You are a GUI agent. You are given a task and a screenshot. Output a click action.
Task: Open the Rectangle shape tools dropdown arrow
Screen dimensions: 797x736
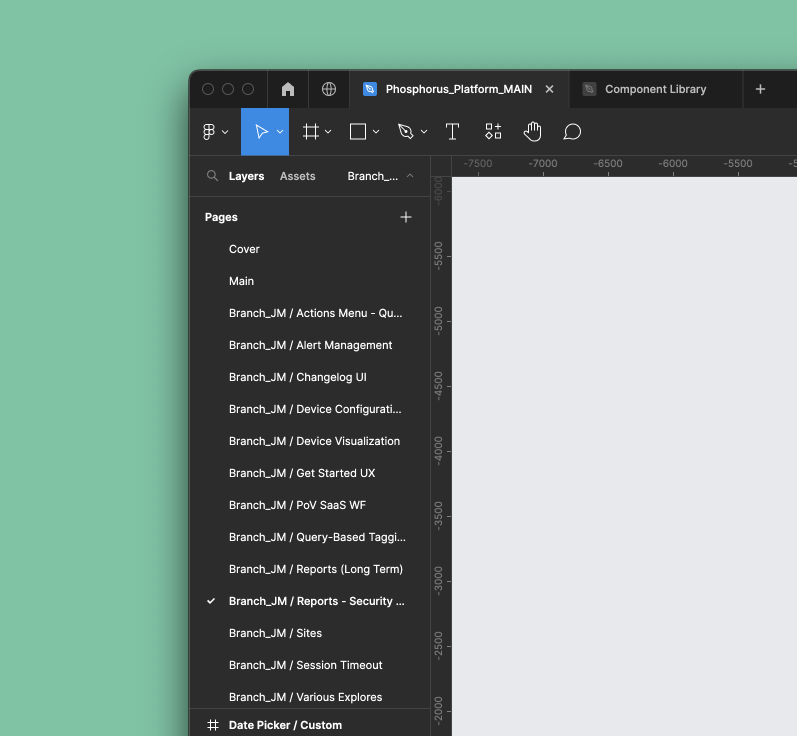tap(376, 132)
